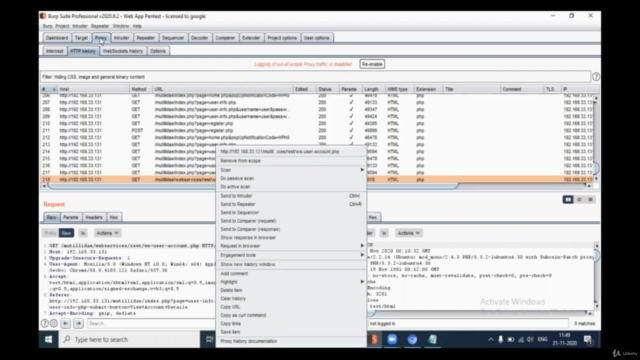
Task: Click the Burp Suite title bar icon
Action: (43, 16)
